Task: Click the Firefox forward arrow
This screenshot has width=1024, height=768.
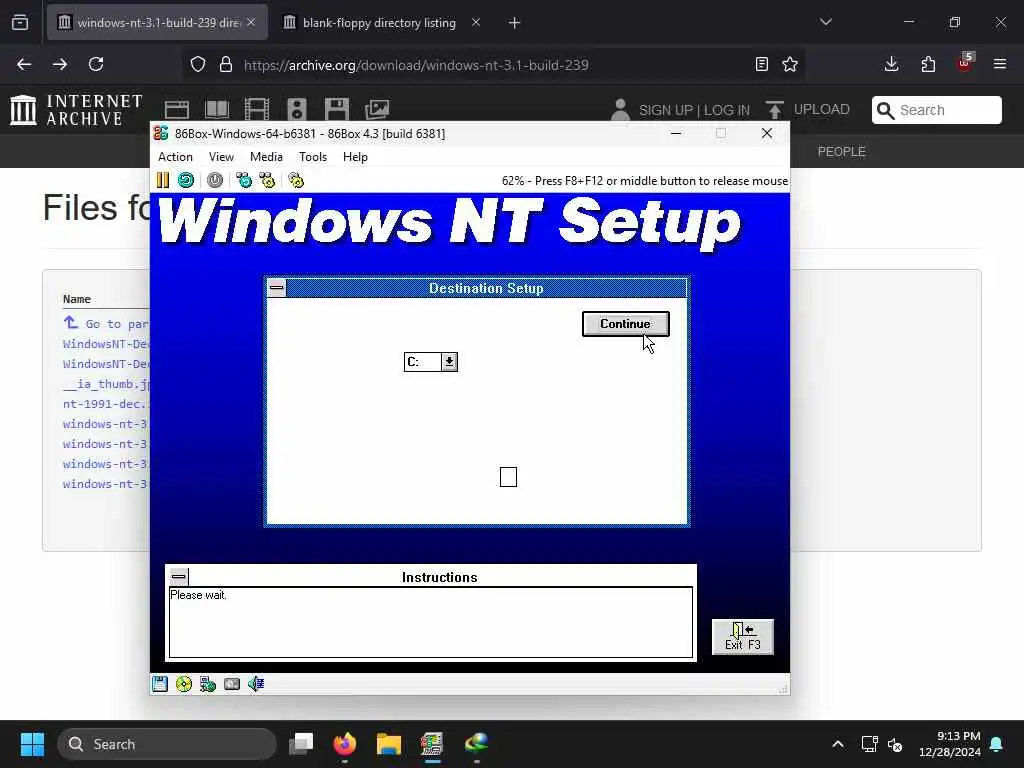Action: (60, 64)
